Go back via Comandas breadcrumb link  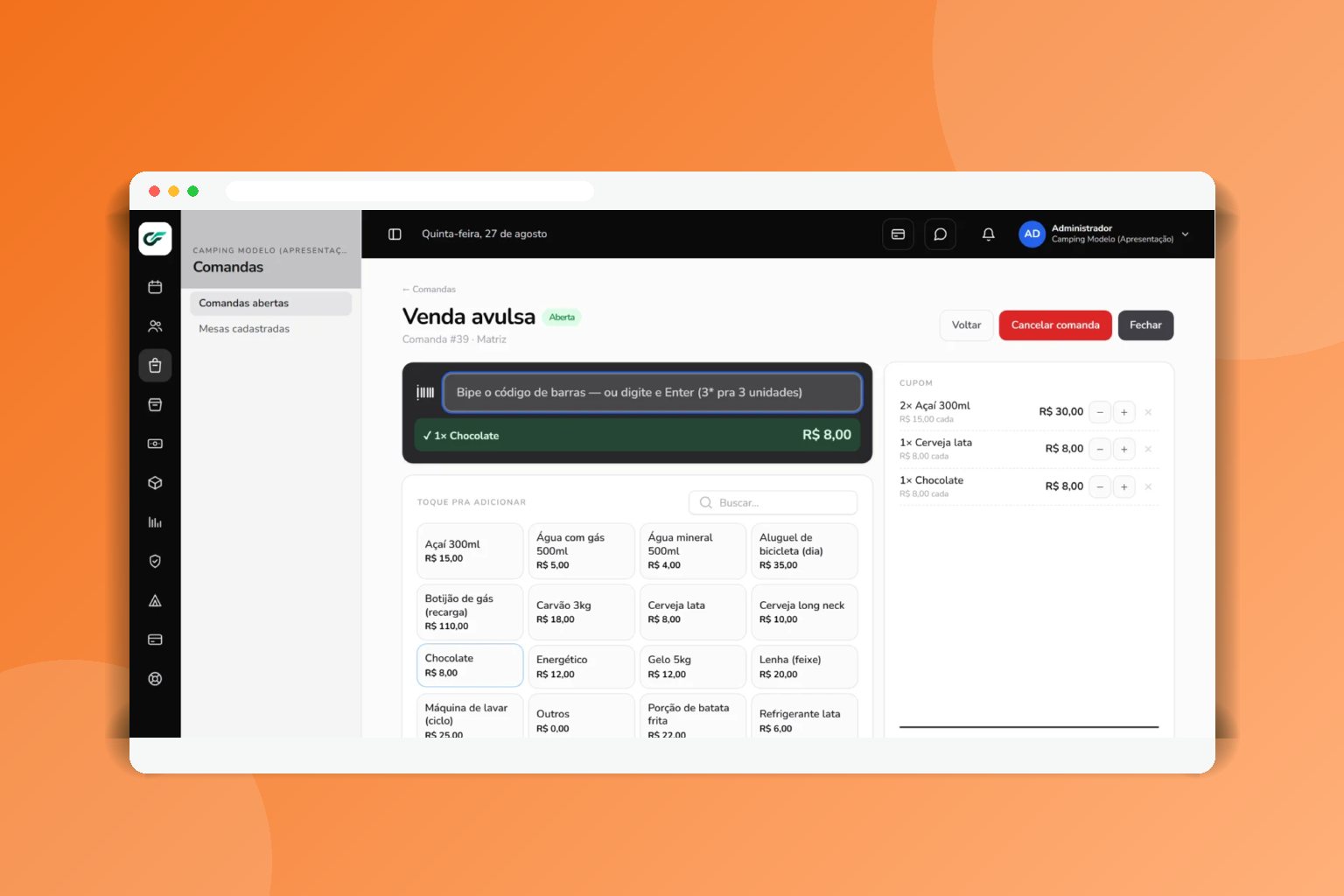(429, 289)
